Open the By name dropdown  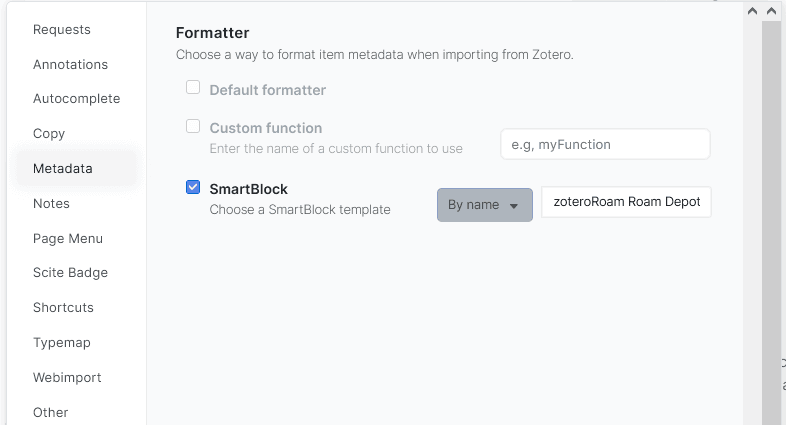(x=485, y=205)
